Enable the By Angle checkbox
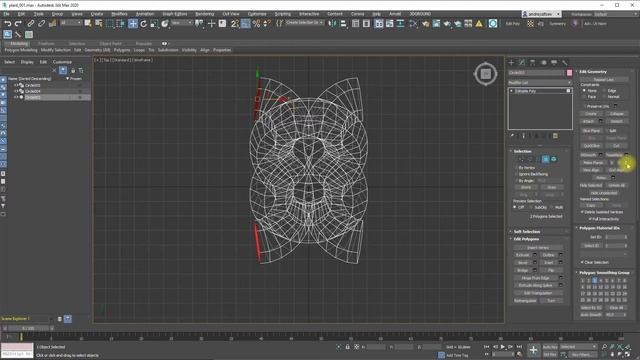Viewport: 640px width, 360px height. pos(516,180)
